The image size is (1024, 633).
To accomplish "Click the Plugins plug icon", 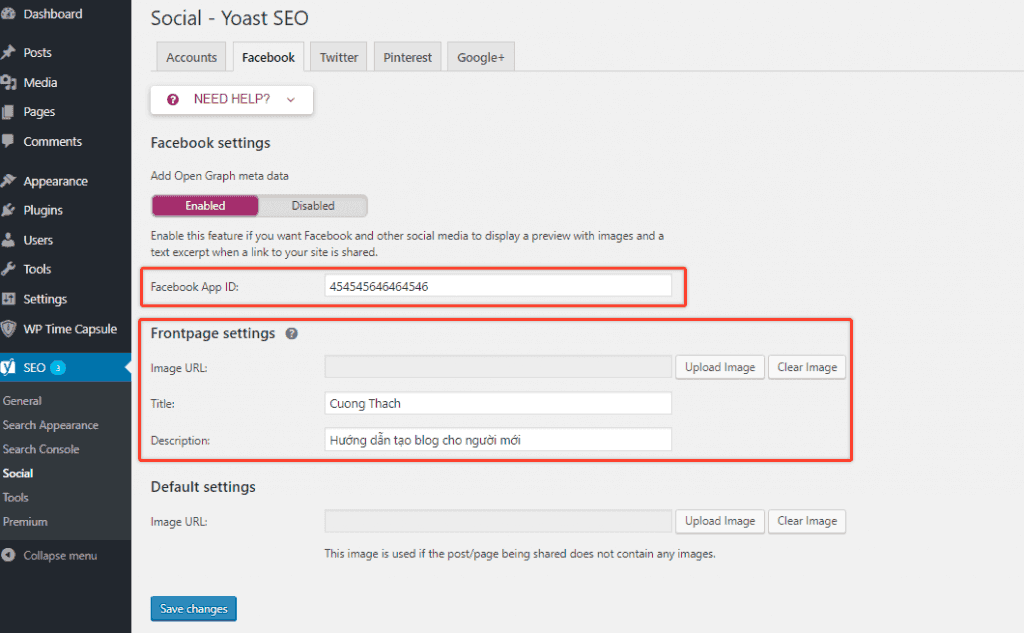I will [8, 210].
